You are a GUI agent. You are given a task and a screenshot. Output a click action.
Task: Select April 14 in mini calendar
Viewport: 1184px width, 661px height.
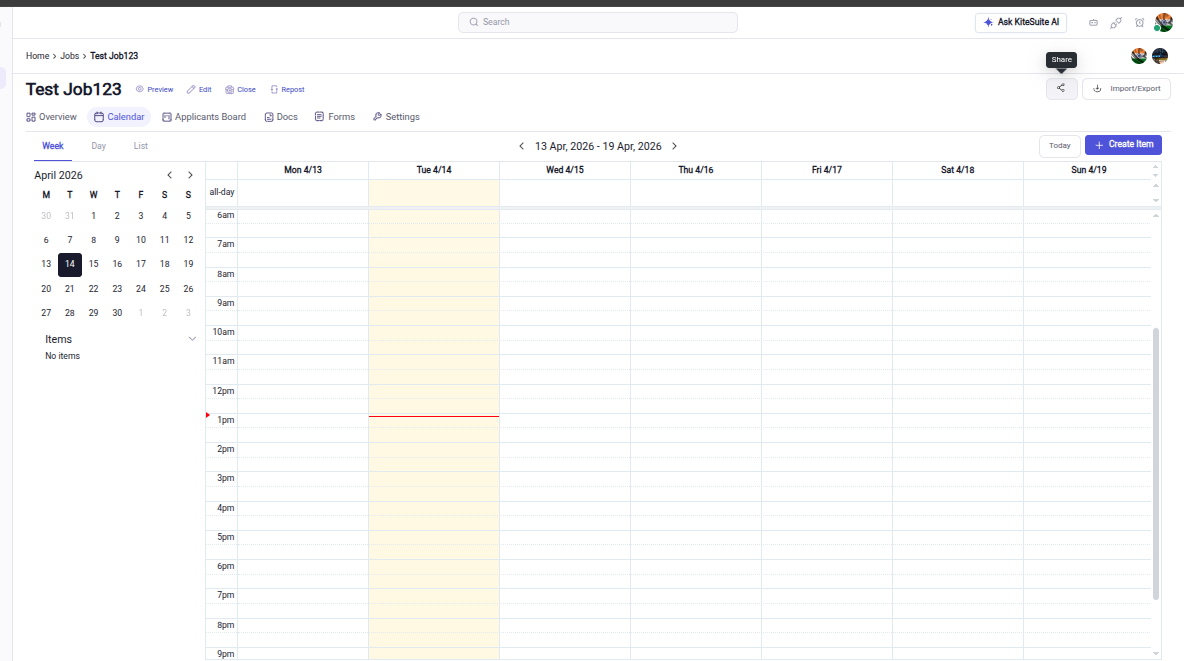[69, 264]
